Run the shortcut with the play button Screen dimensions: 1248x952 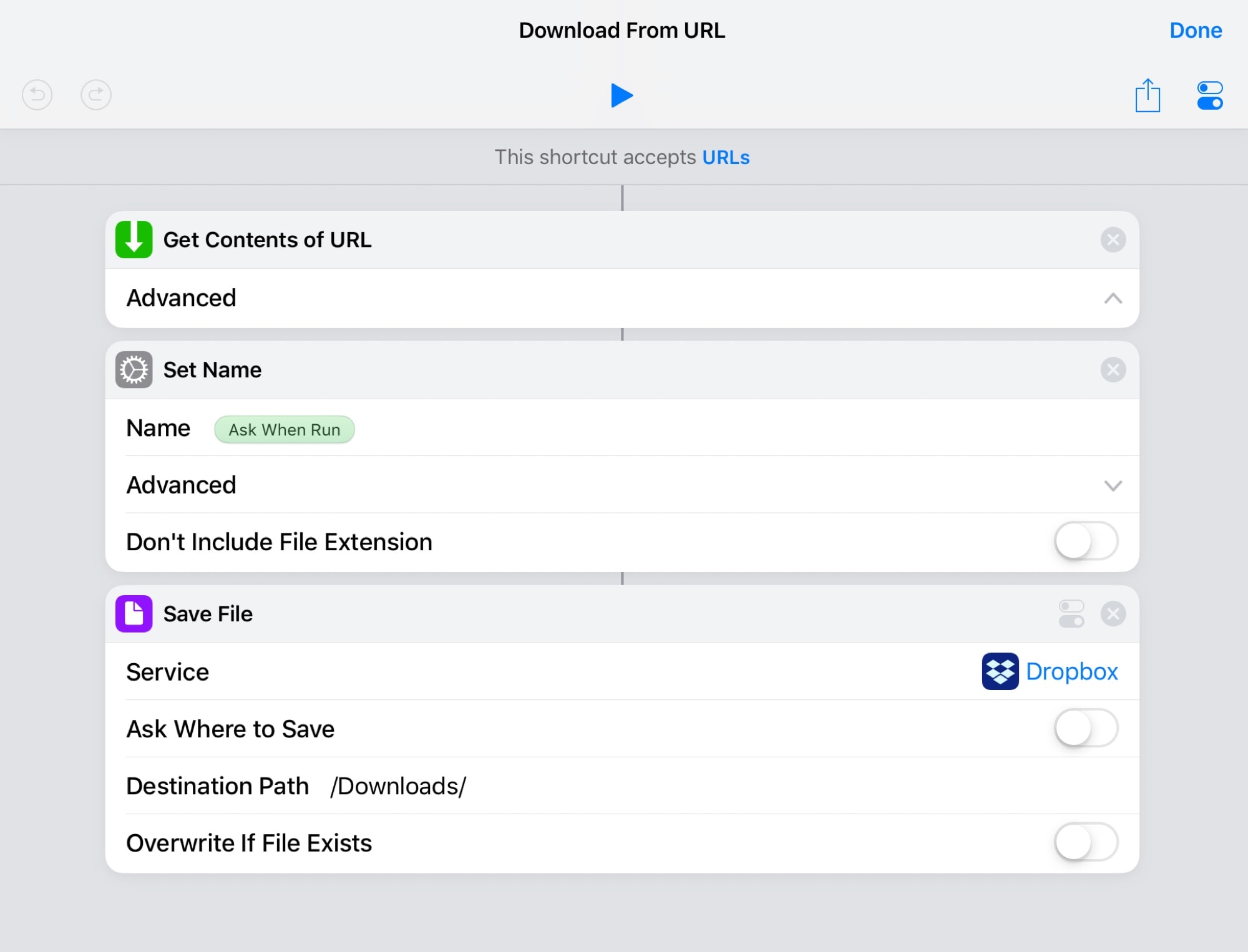(623, 95)
